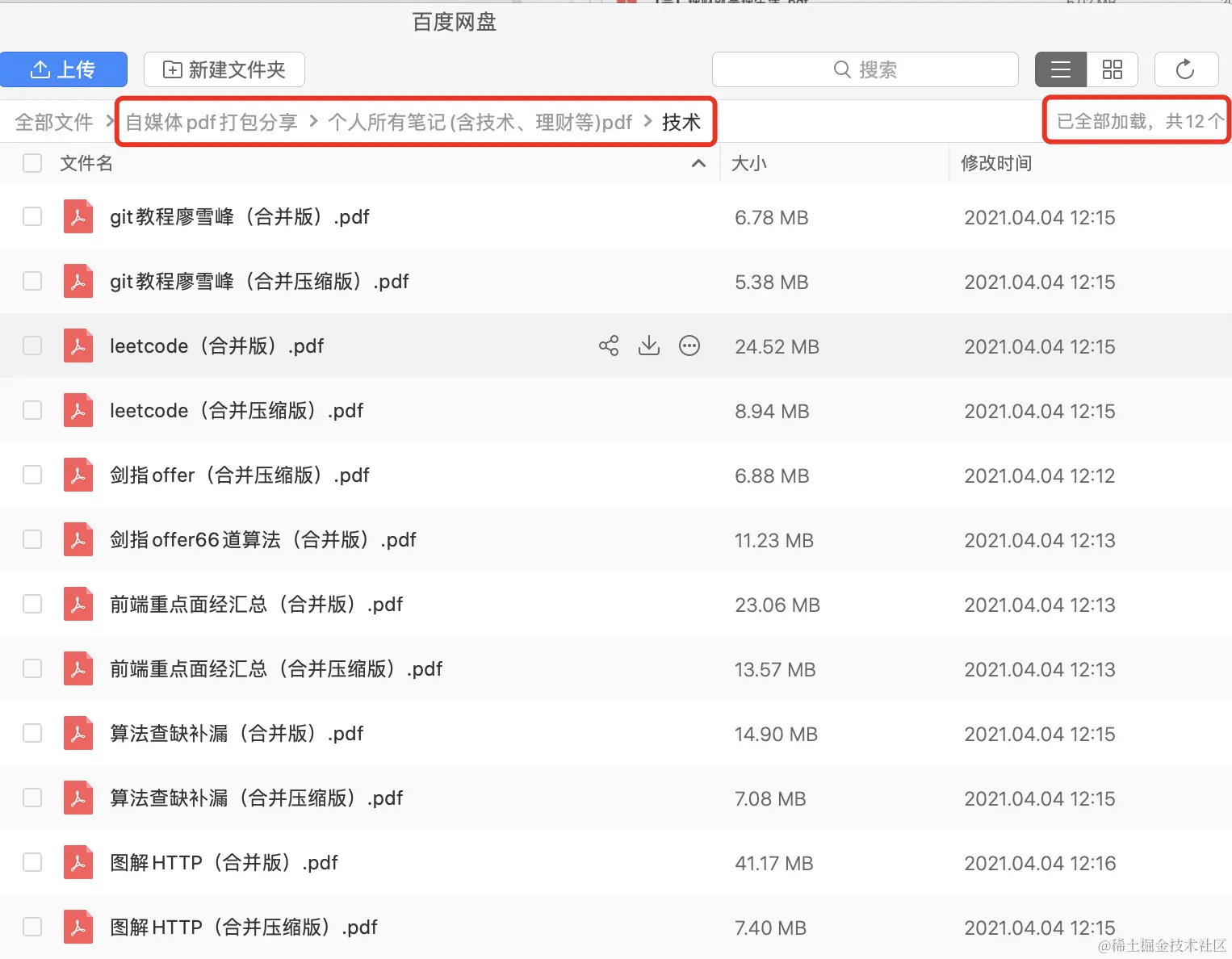Viewport: 1232px width, 959px height.
Task: Download leetcode（合并版）.pdf via download icon
Action: pos(648,345)
